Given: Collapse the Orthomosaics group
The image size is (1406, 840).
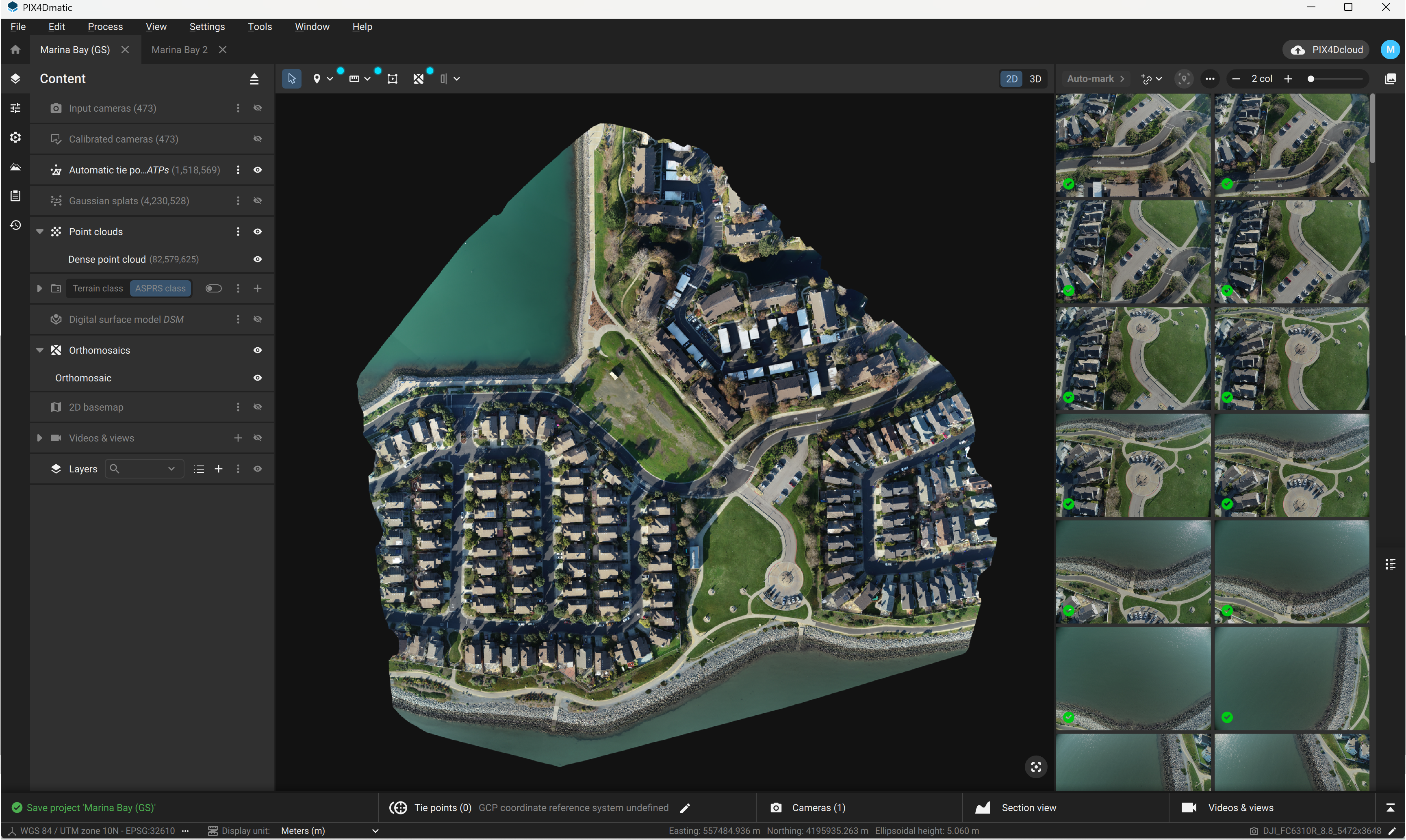Looking at the screenshot, I should (x=40, y=351).
